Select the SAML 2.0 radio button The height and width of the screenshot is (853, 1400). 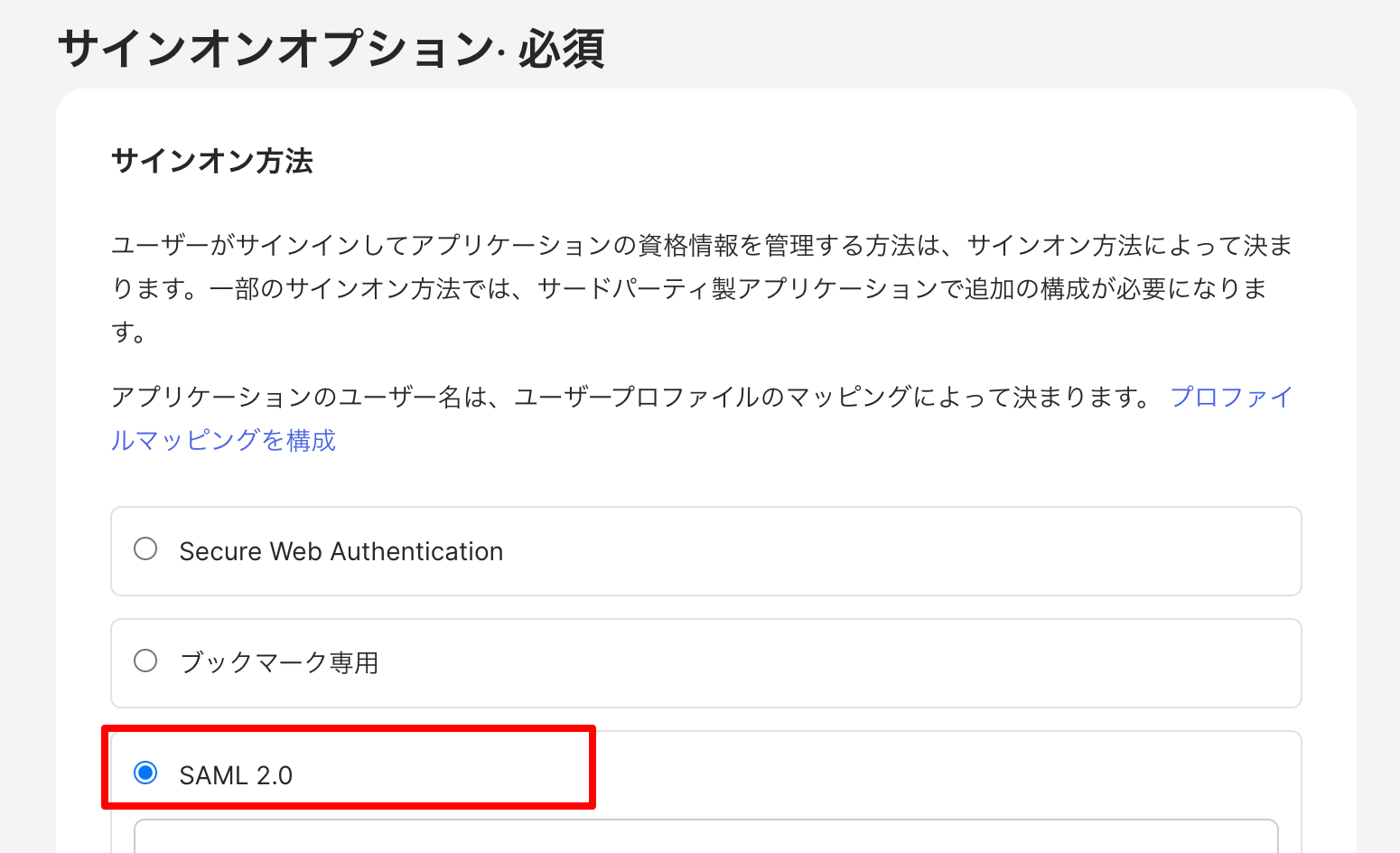tap(145, 773)
